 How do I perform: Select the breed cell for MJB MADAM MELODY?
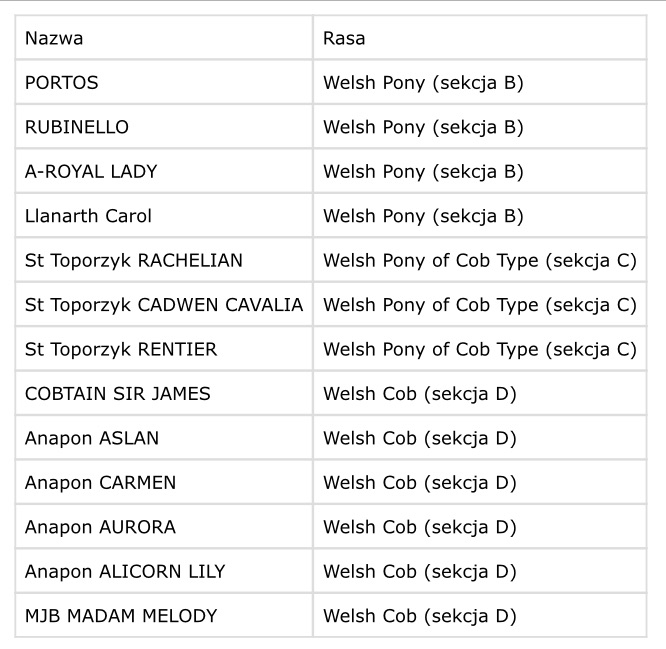point(419,616)
